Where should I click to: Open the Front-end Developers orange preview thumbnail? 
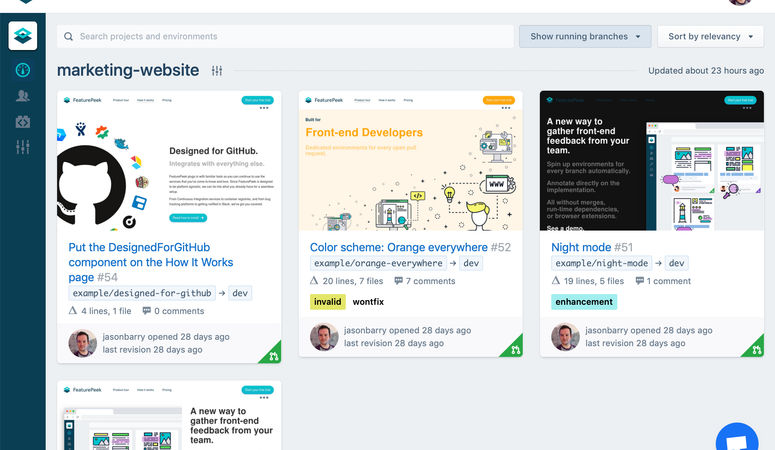click(410, 161)
